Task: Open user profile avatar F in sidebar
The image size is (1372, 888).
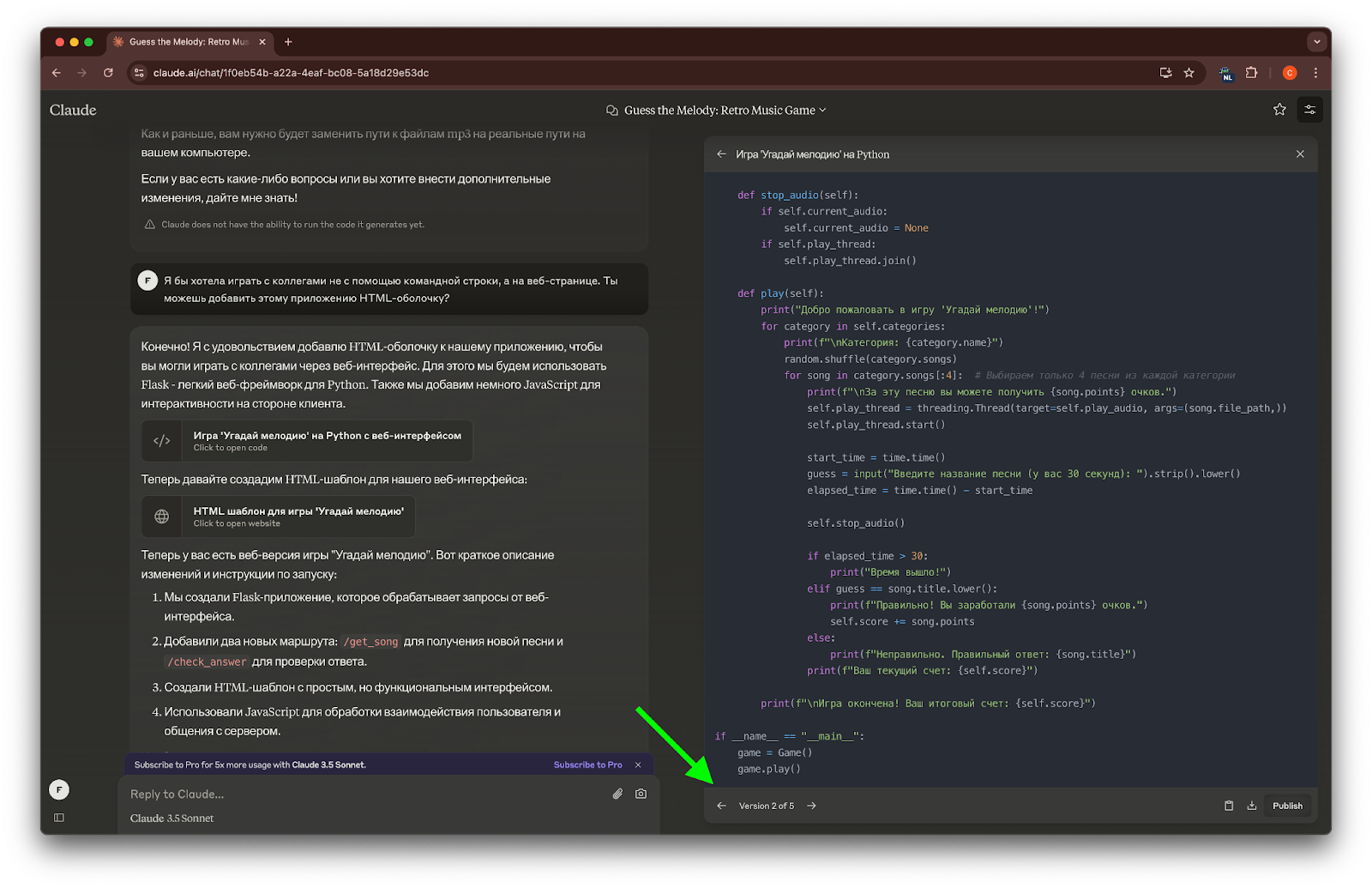Action: tap(59, 789)
